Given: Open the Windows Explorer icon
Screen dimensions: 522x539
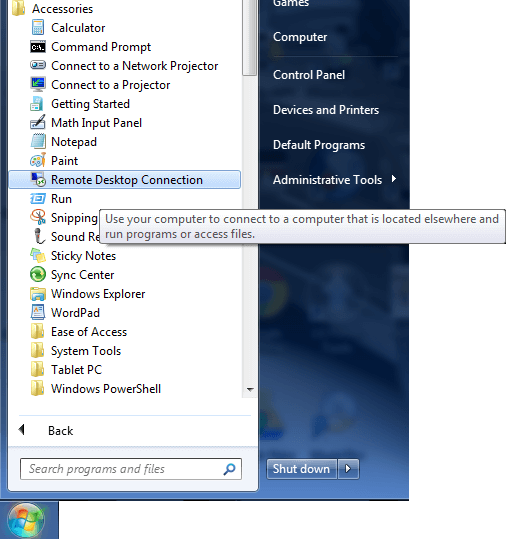Looking at the screenshot, I should [x=37, y=294].
